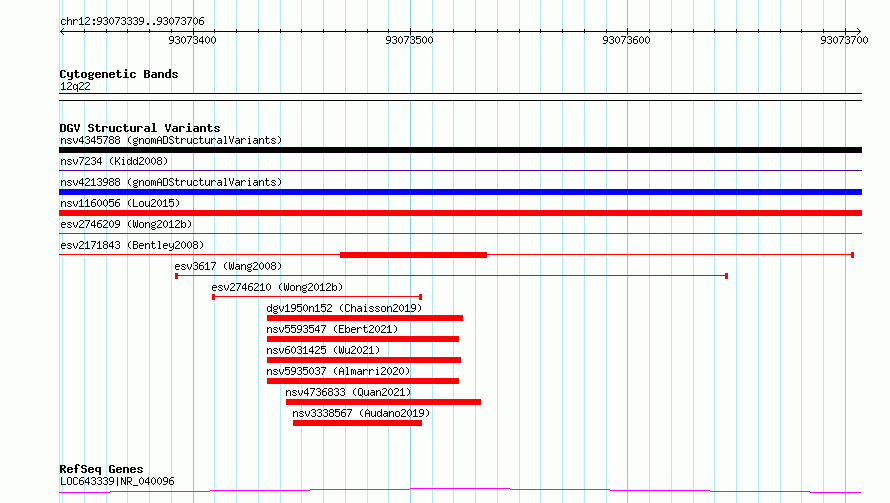The height and width of the screenshot is (503, 890).
Task: Open the nsv4736833 (Quan2021) label
Action: pos(348,392)
